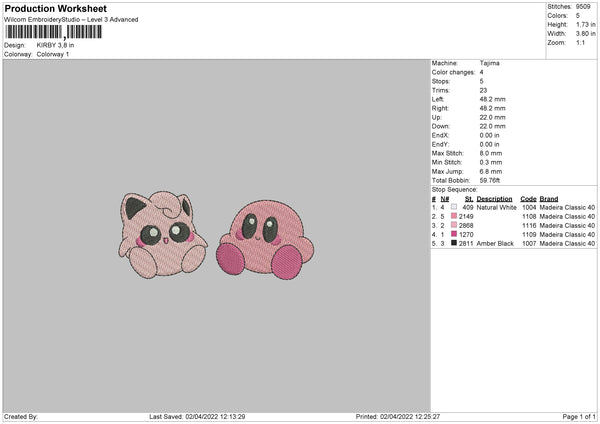
Task: Click the Natural White color swatch
Action: point(455,207)
